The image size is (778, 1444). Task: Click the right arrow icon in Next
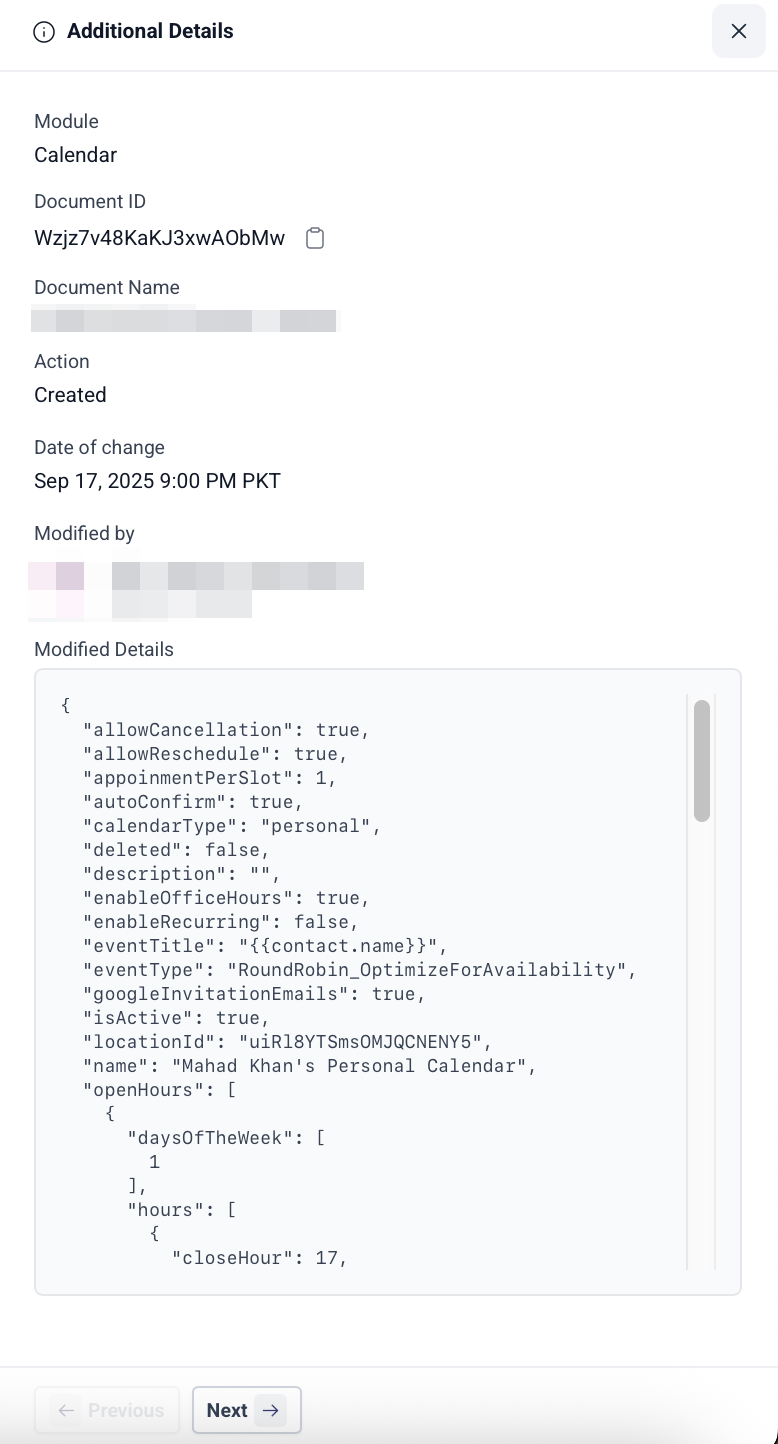pyautogui.click(x=270, y=1410)
